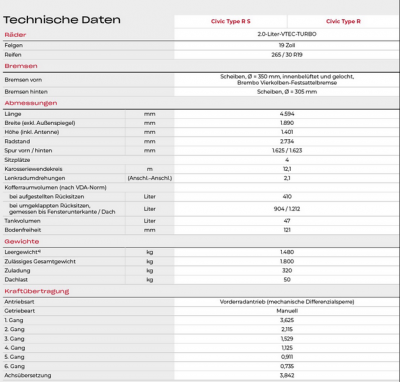Image resolution: width=400 pixels, height=382 pixels.
Task: Select the Spur vorn / hinten value
Action: tap(287, 151)
